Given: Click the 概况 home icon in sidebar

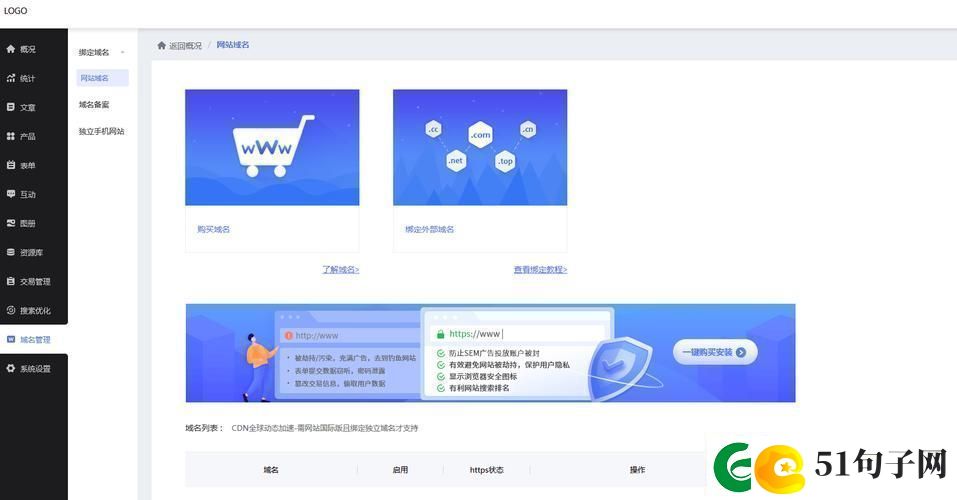Looking at the screenshot, I should [10, 49].
